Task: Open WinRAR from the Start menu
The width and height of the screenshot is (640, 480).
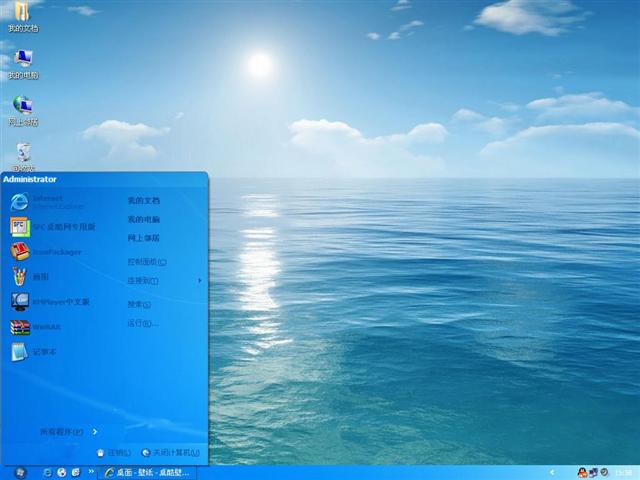Action: [x=37, y=327]
